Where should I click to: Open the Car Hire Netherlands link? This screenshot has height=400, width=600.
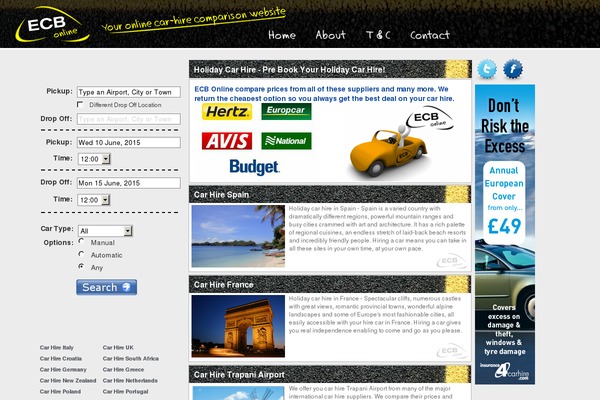(x=130, y=380)
